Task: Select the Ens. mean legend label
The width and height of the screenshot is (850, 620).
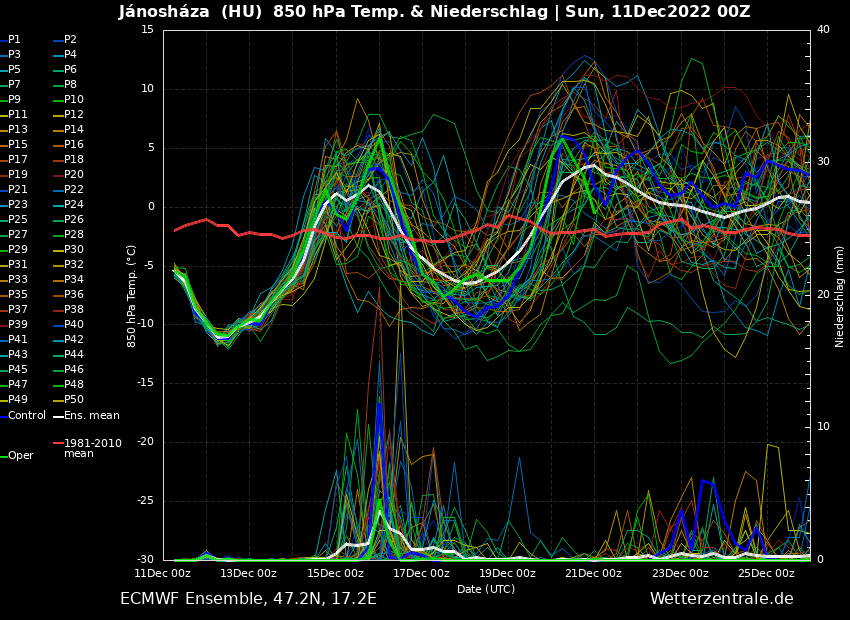Action: (x=91, y=415)
